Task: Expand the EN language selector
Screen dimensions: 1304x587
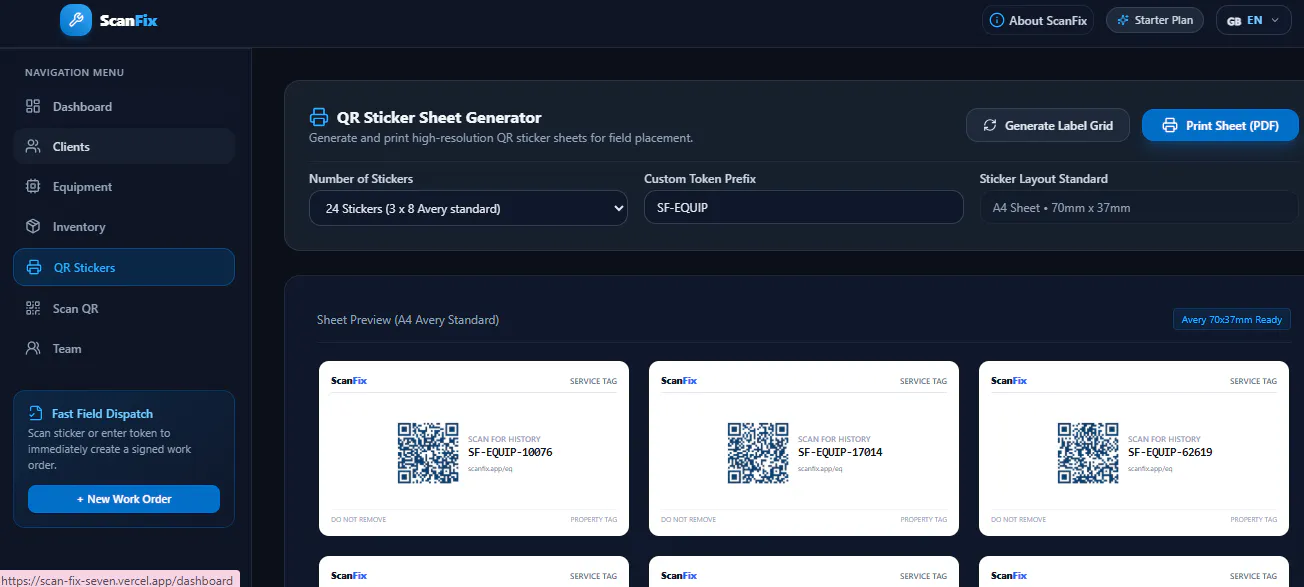Action: click(1253, 20)
